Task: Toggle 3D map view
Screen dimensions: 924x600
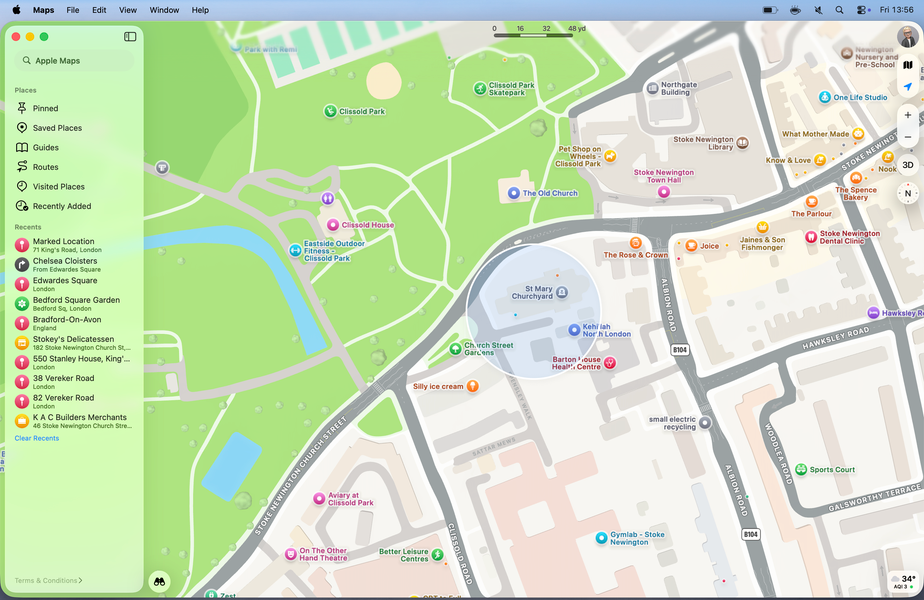Action: point(908,165)
